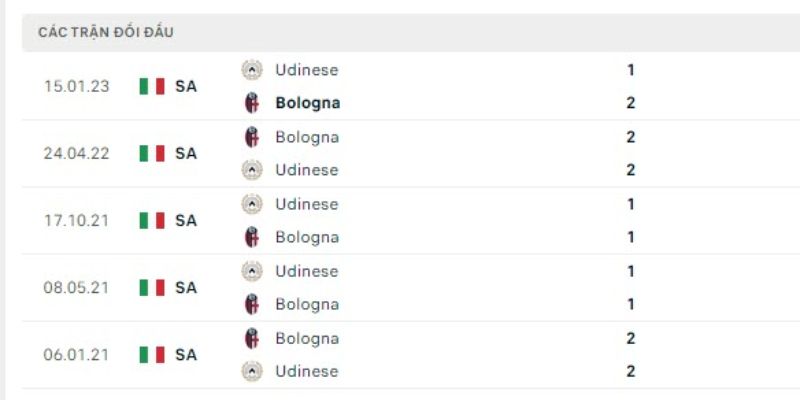This screenshot has width=800, height=400.
Task: Click Bologna crest in 06.01.21 match
Action: 252,338
